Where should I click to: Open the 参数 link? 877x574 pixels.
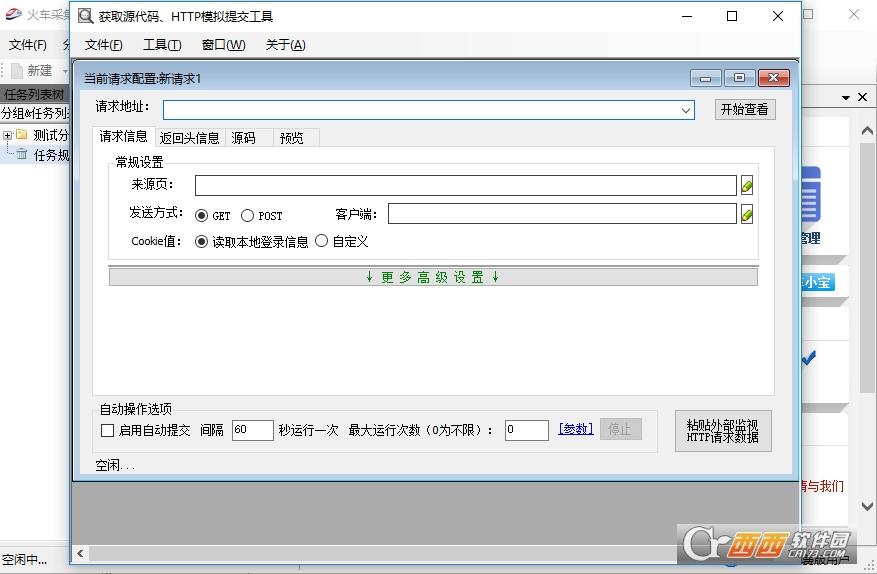tap(575, 429)
